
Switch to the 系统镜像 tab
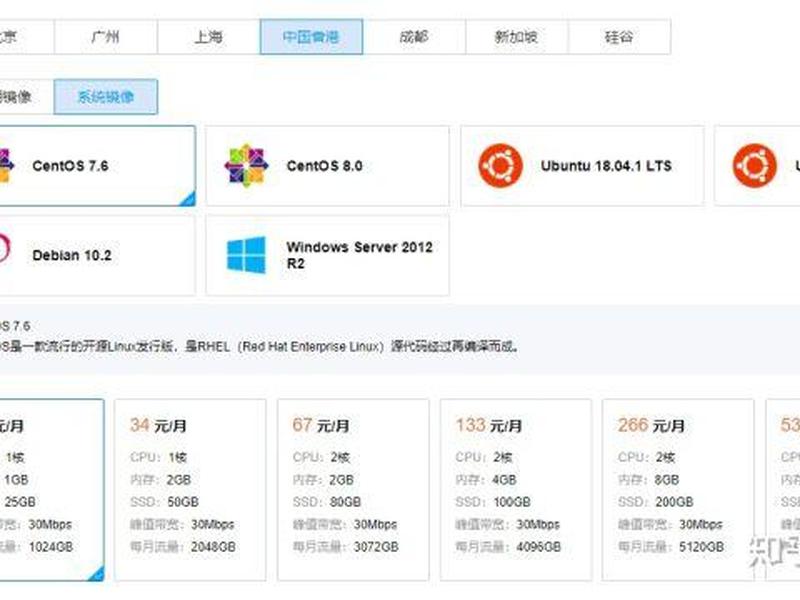tap(106, 96)
